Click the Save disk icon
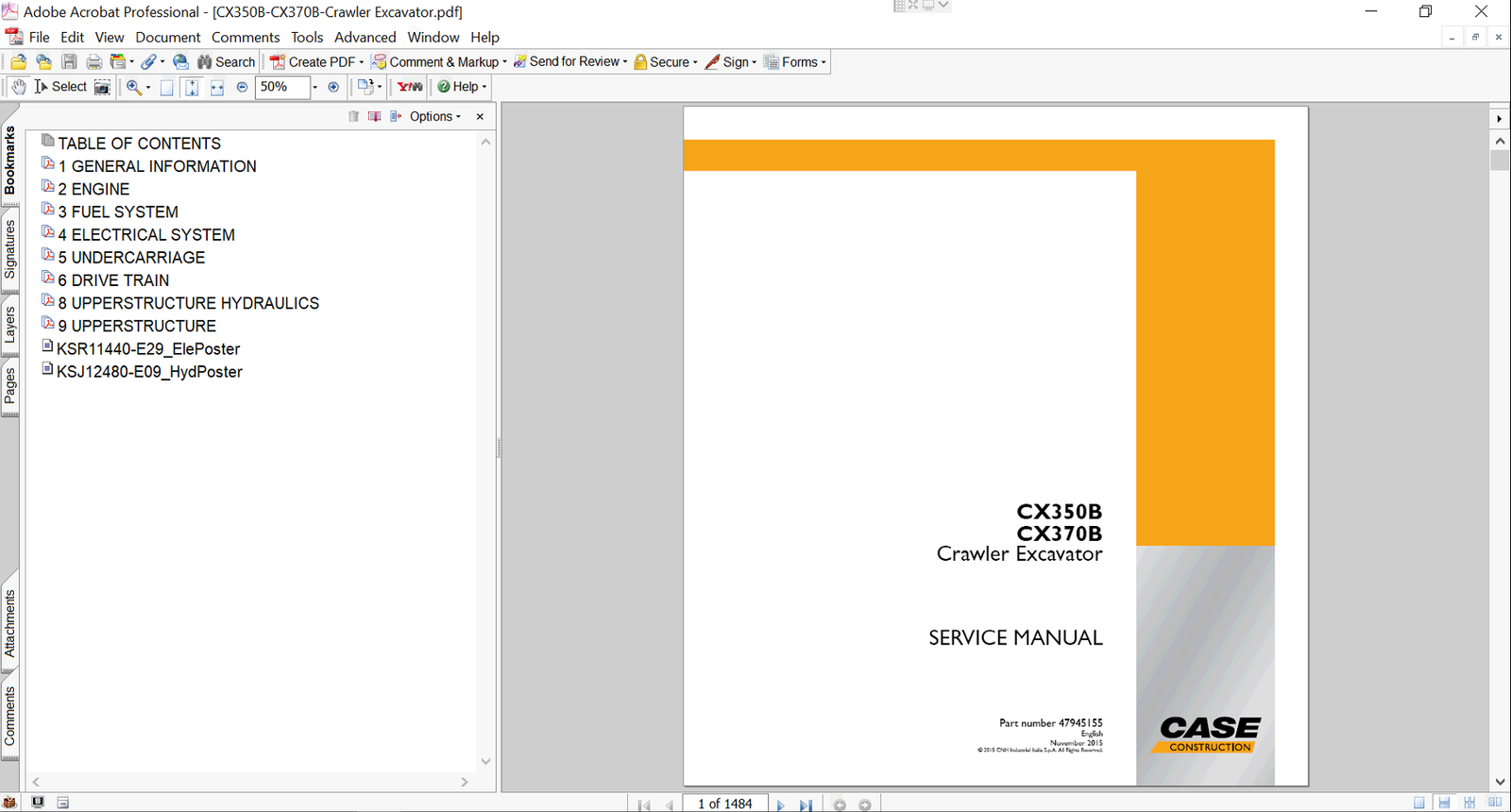Screen dimensions: 1511x812 tap(69, 62)
